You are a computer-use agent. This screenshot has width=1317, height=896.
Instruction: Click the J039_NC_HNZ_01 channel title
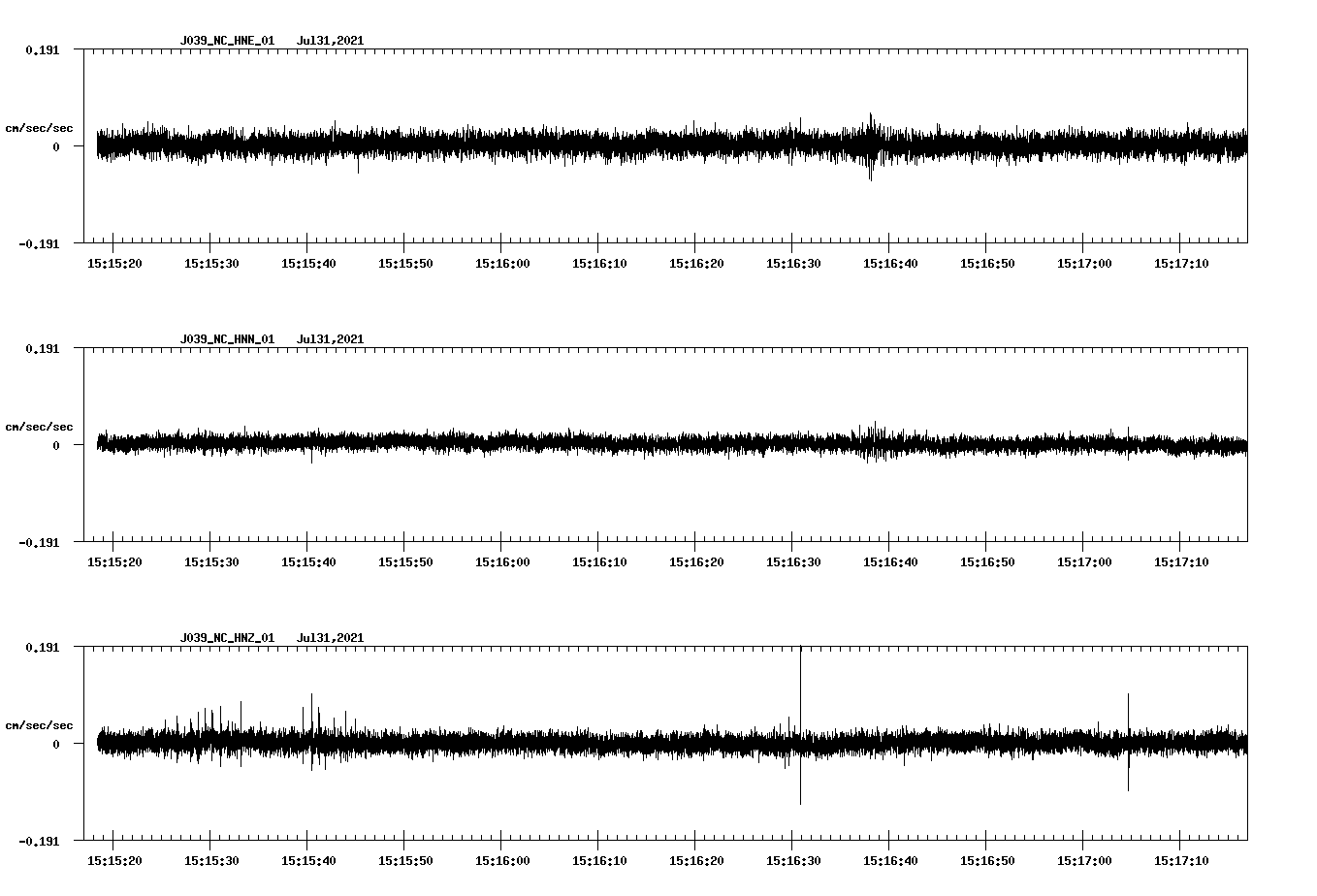(x=226, y=638)
